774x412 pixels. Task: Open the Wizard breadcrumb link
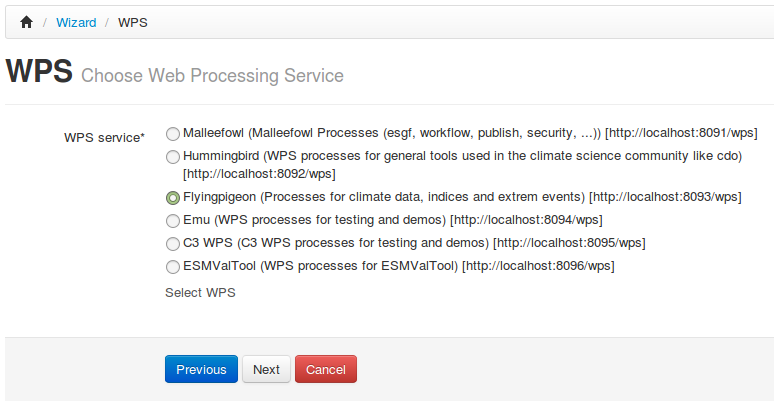(76, 23)
